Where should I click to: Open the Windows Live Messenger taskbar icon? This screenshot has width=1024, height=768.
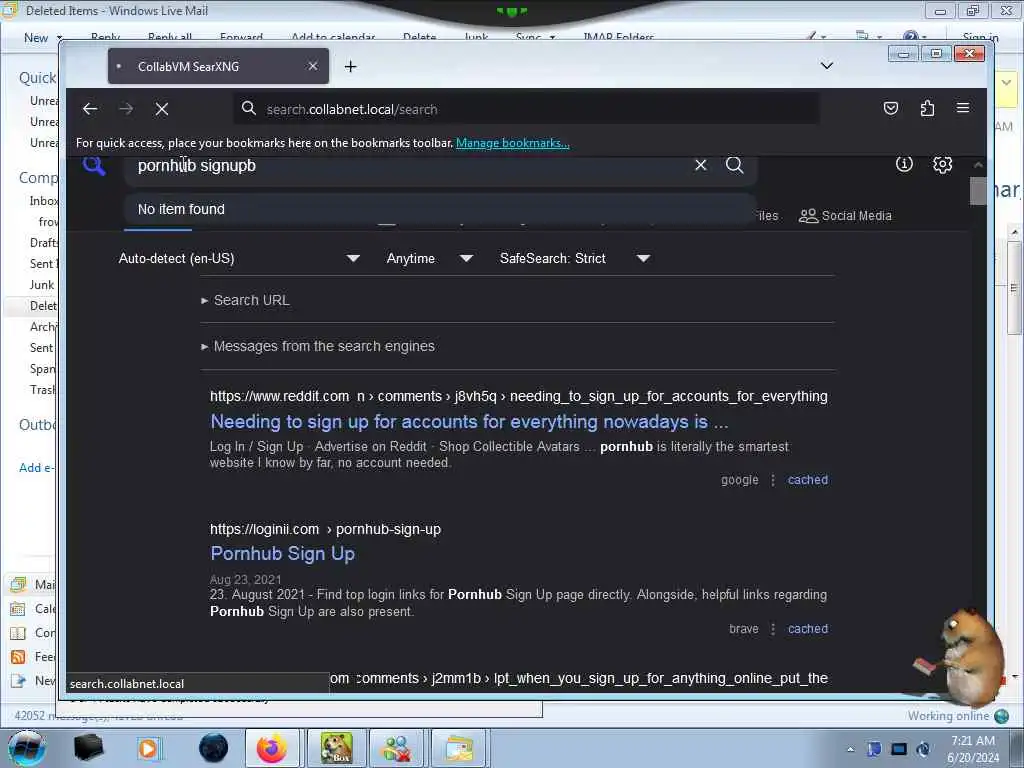397,748
